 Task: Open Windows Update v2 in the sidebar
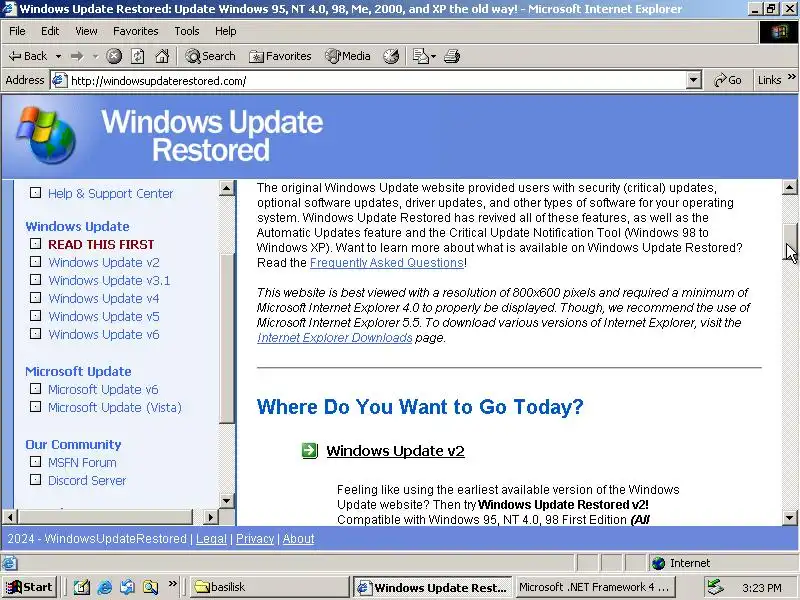[104, 263]
